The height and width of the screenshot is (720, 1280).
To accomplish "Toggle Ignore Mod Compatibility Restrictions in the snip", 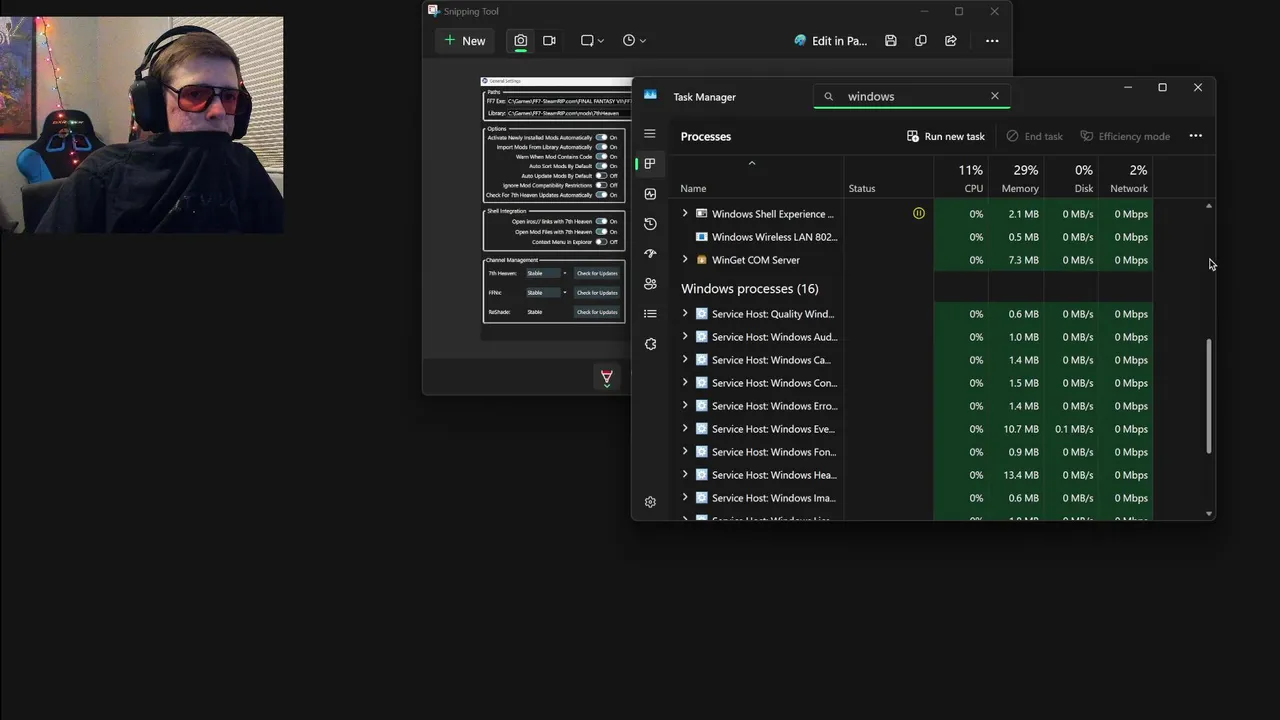I will coord(601,185).
